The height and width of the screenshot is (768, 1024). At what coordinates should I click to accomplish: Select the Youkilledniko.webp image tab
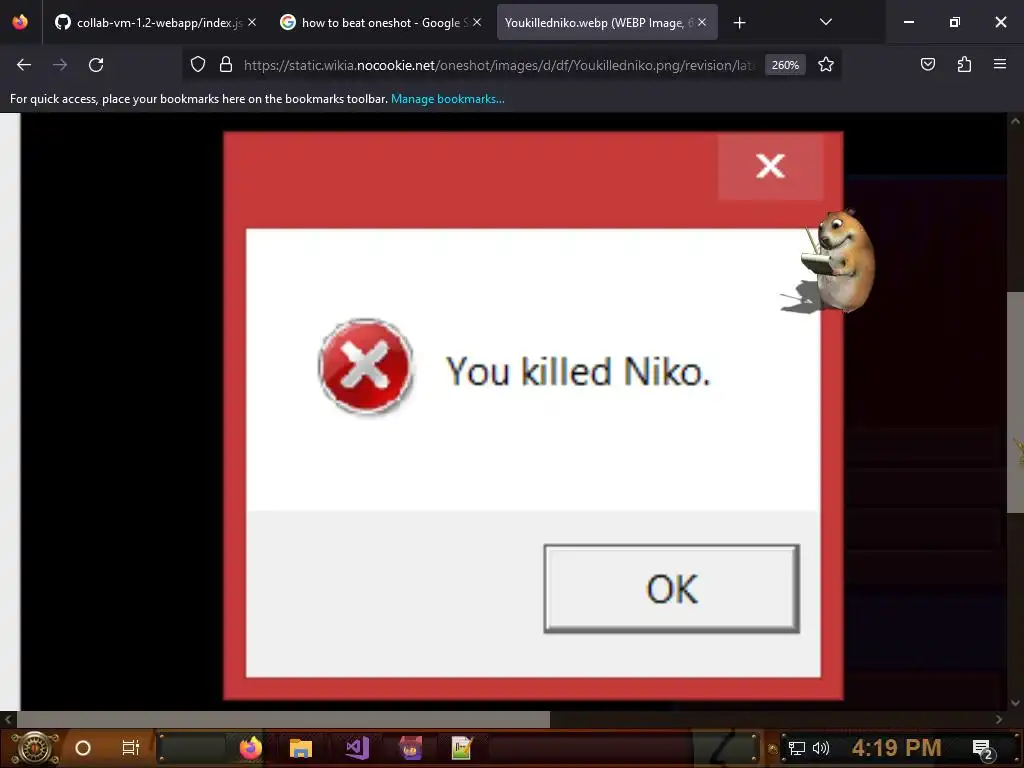point(607,23)
